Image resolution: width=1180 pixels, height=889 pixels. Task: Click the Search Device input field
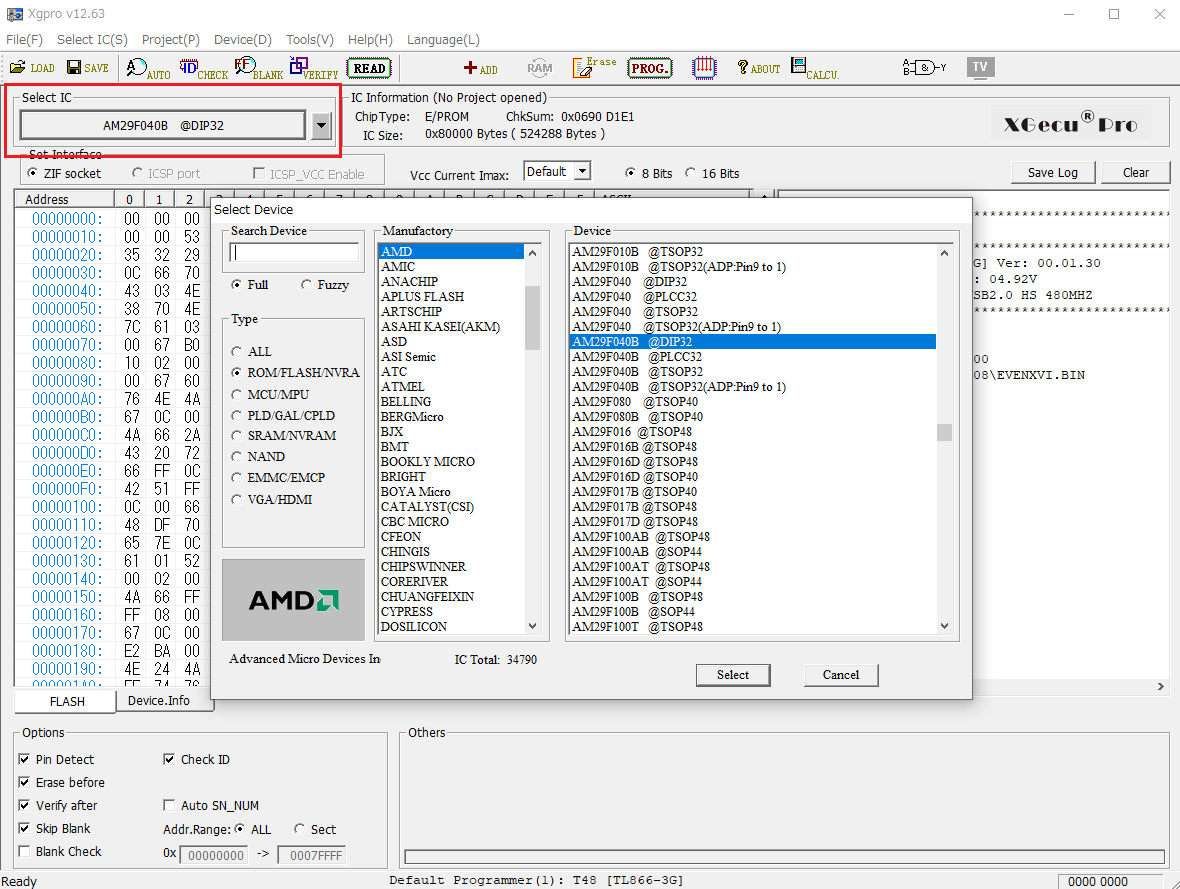click(x=293, y=252)
